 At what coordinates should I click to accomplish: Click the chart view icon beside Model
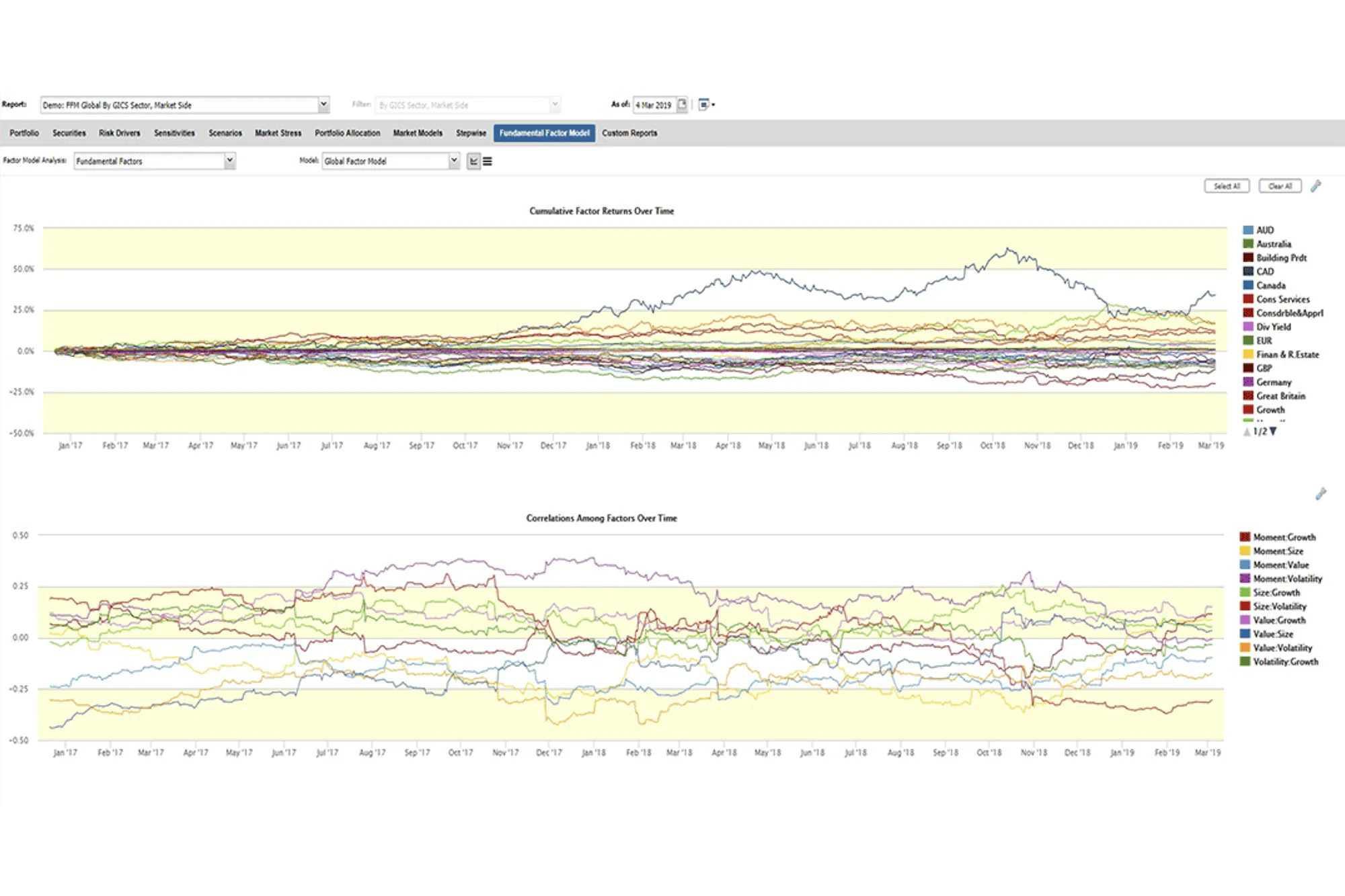click(473, 161)
